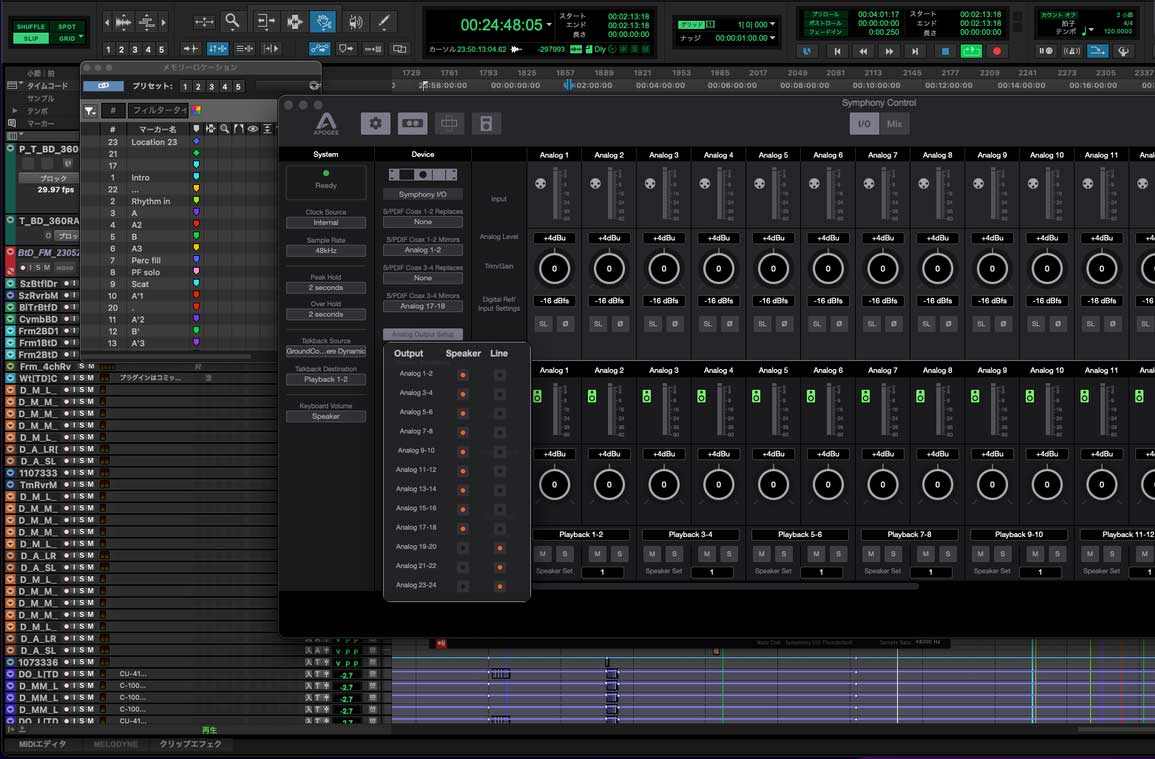Toggle the green loop playback button
The width and height of the screenshot is (1155, 759).
point(972,51)
